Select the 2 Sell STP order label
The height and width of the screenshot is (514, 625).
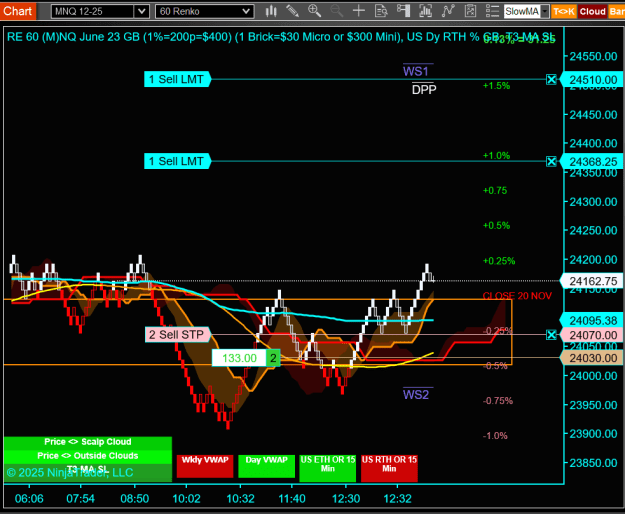[178, 335]
